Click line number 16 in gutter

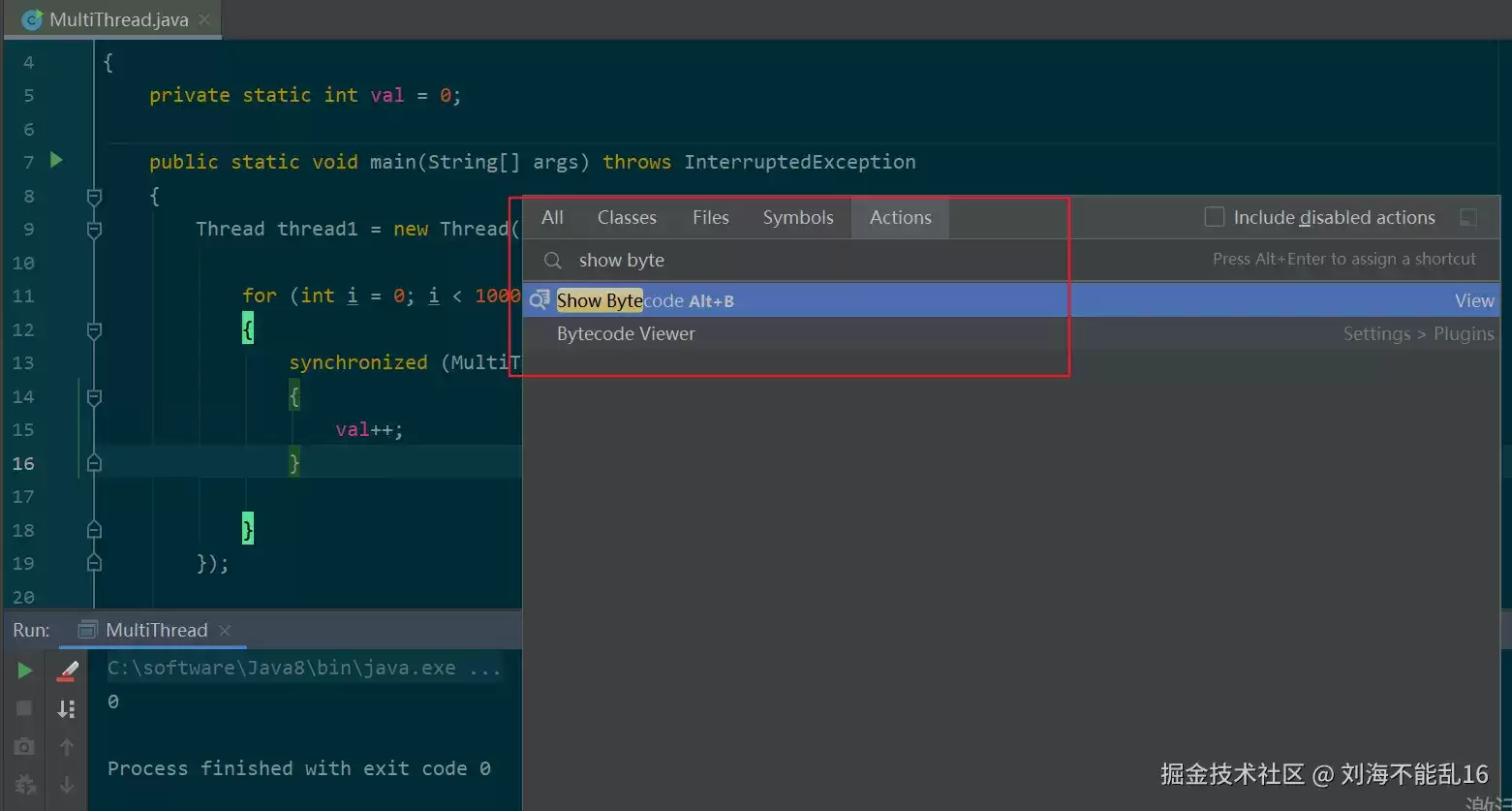tap(23, 463)
